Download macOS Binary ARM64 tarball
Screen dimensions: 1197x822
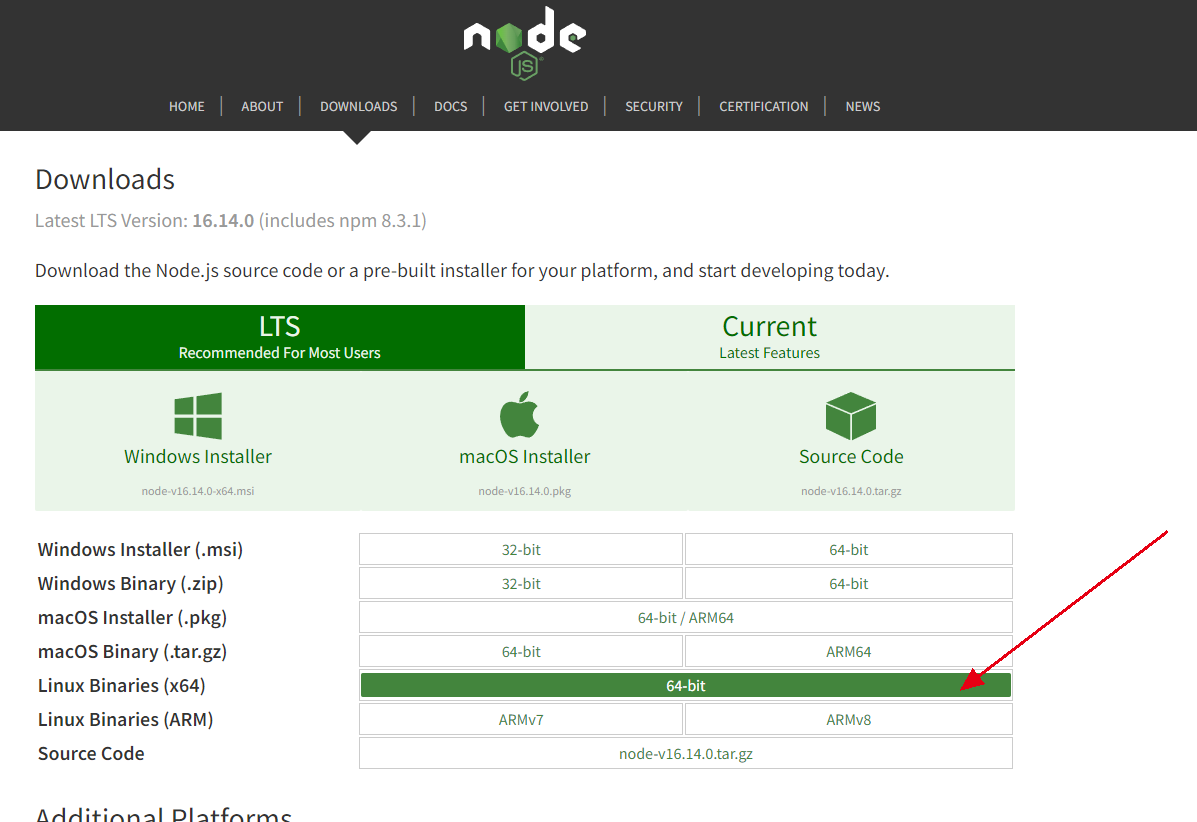point(848,651)
